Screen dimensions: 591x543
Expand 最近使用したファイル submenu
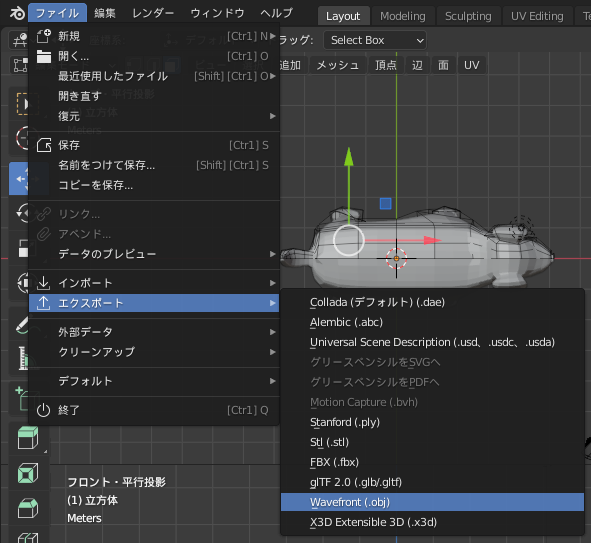tap(154, 76)
